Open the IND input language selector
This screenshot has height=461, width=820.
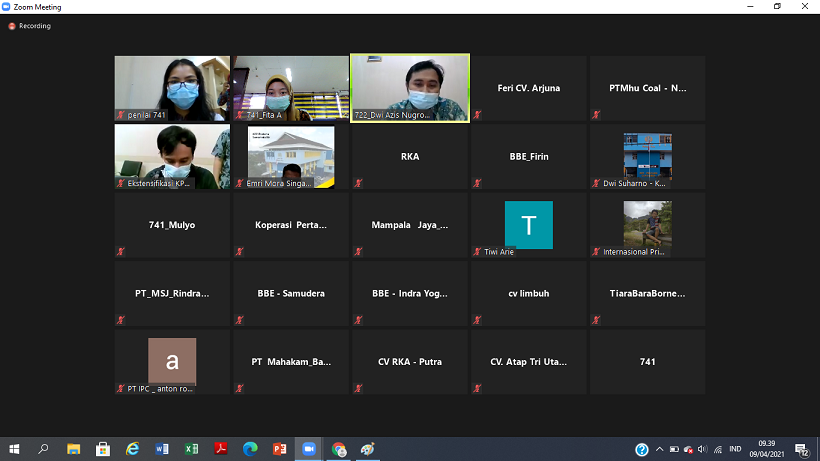[x=735, y=449]
